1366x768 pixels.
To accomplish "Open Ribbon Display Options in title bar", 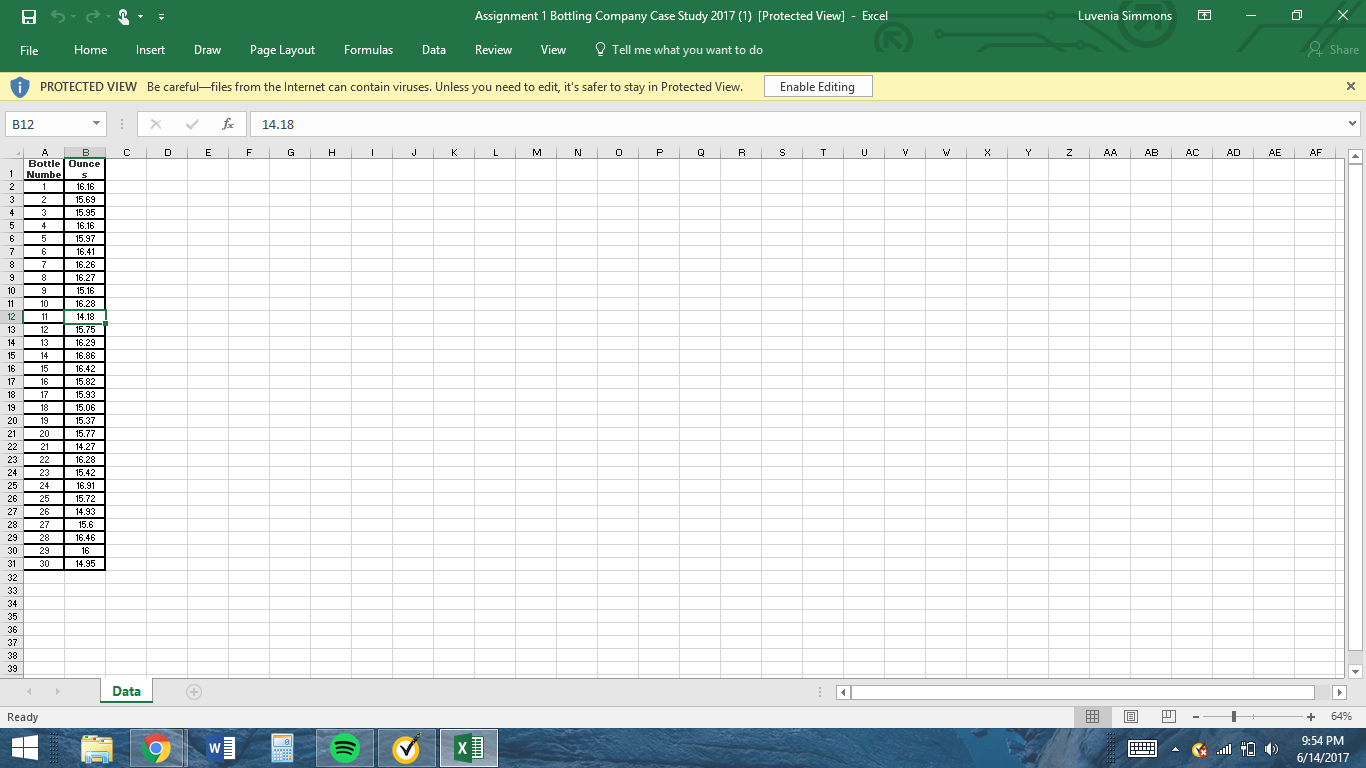I will [x=1205, y=16].
